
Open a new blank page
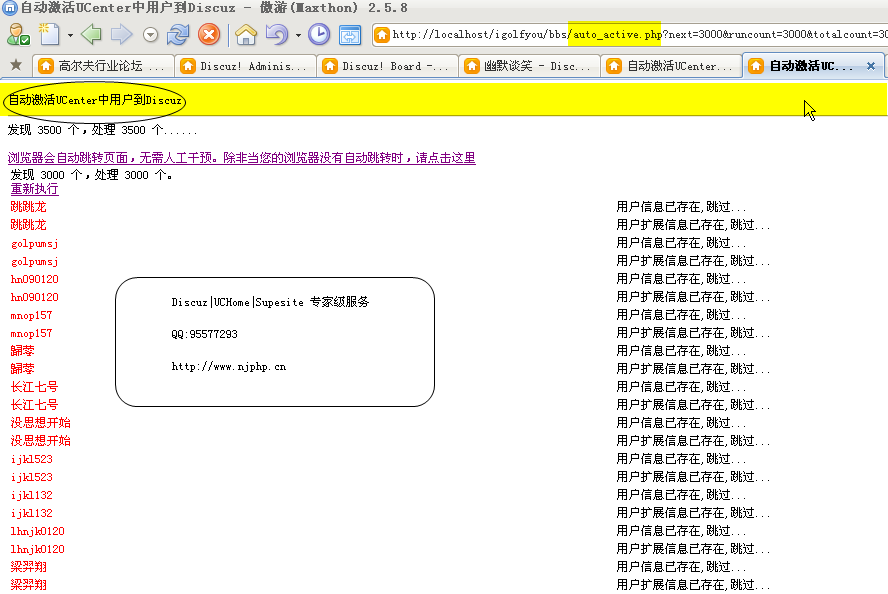[x=49, y=35]
